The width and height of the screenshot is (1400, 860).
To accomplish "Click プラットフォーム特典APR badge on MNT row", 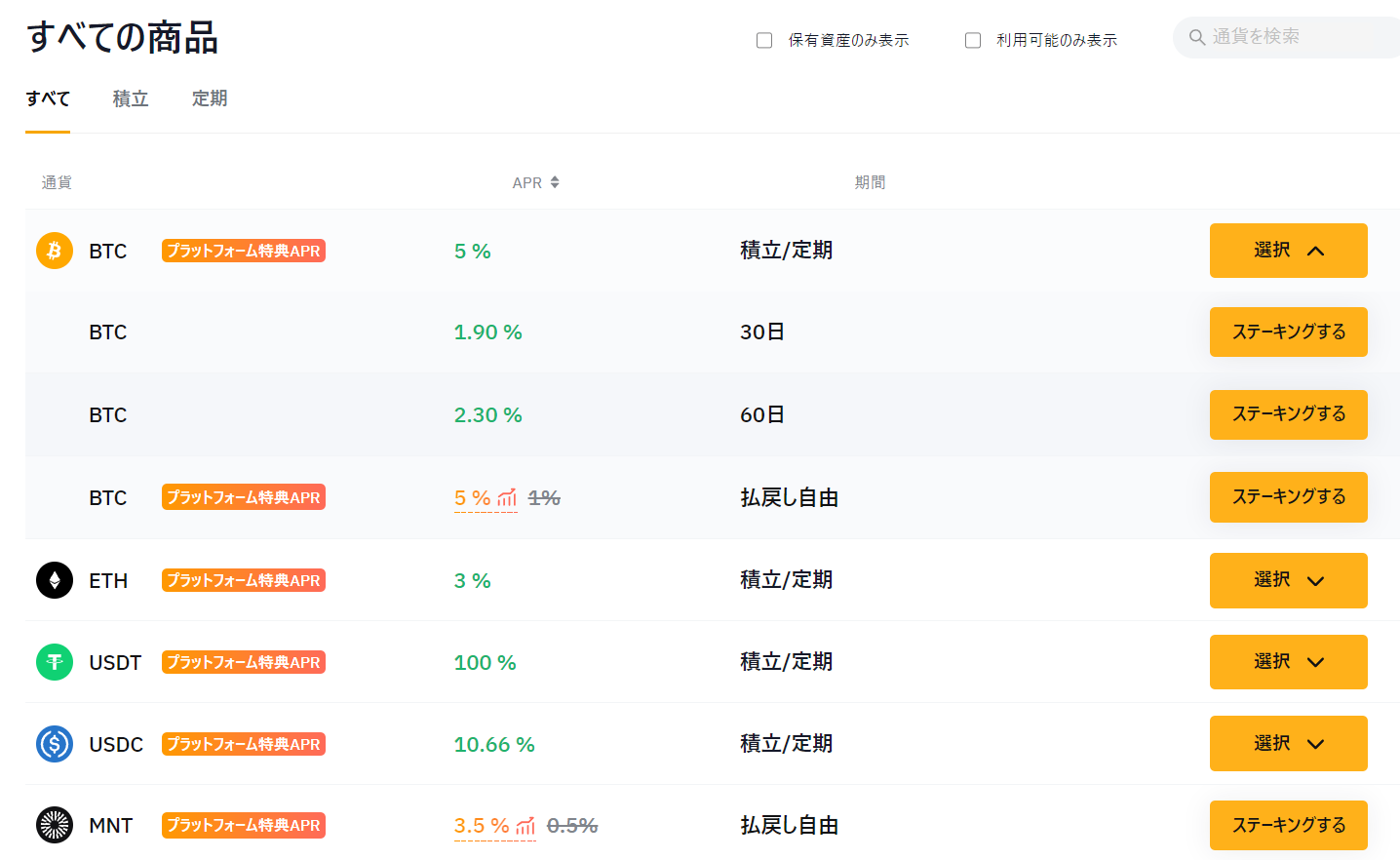I will pos(244,825).
